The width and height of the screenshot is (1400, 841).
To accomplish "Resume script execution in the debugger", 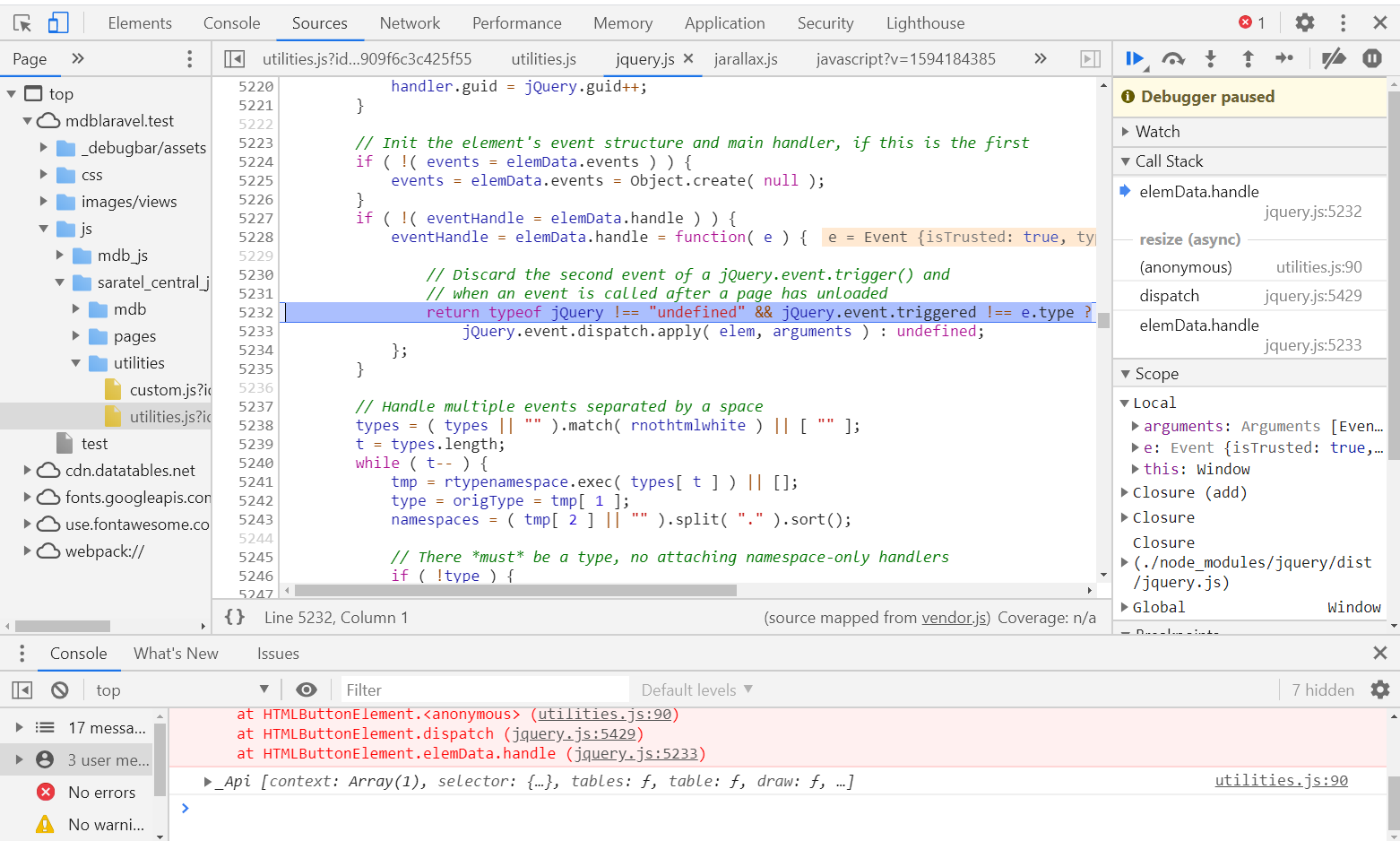I will pyautogui.click(x=1135, y=58).
